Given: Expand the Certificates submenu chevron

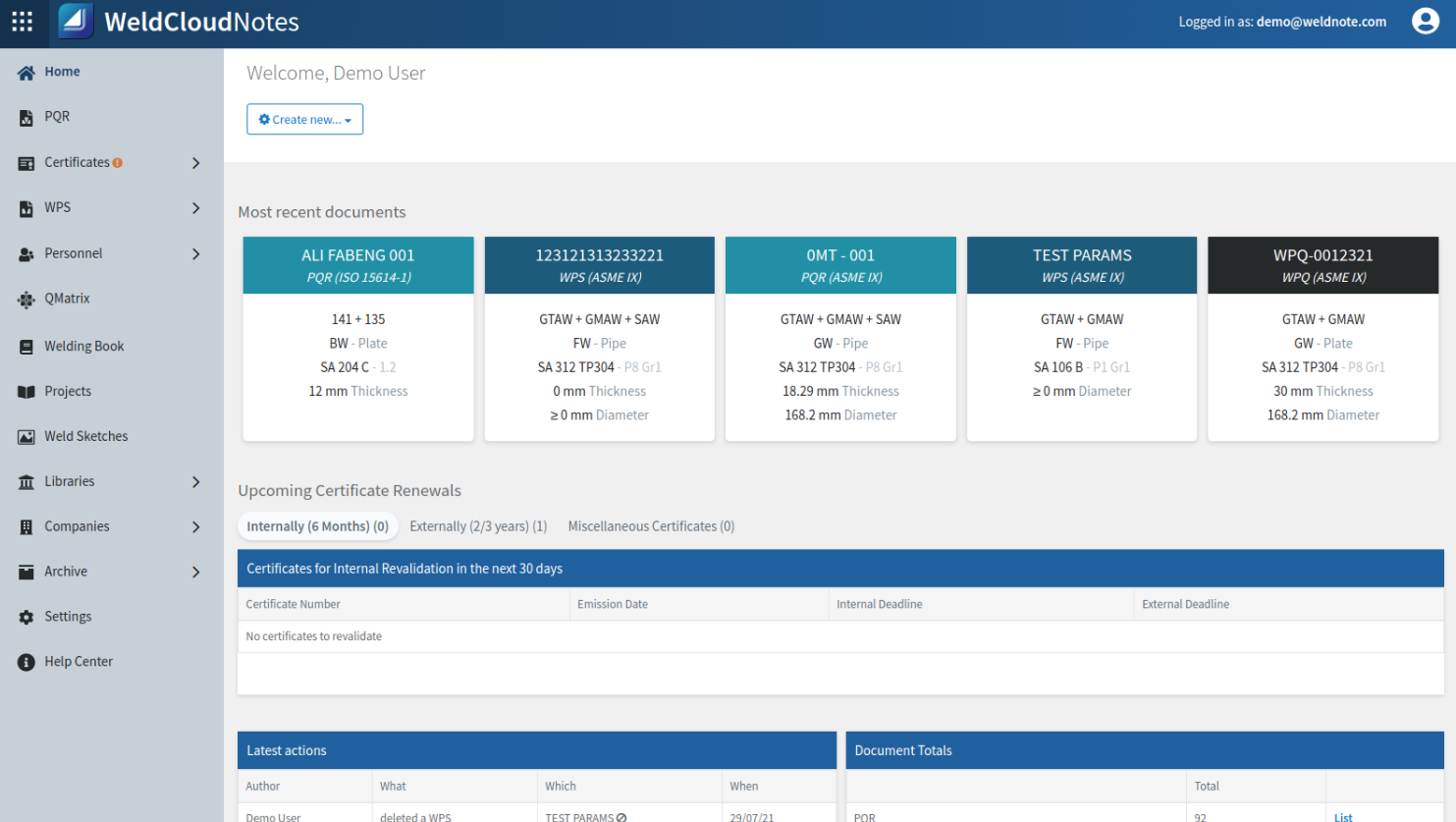Looking at the screenshot, I should pos(196,163).
